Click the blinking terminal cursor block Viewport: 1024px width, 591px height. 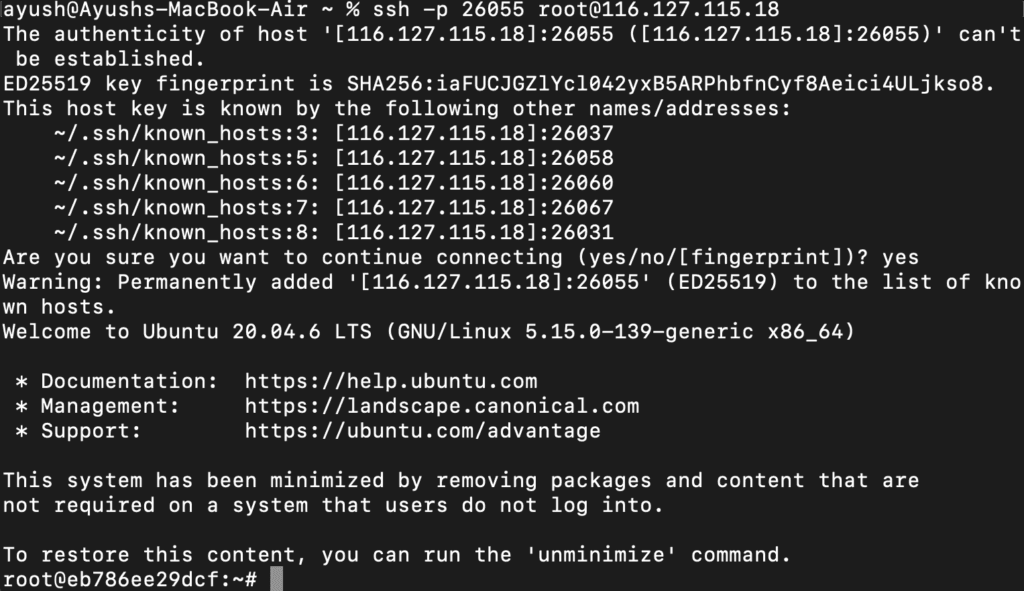[276, 579]
